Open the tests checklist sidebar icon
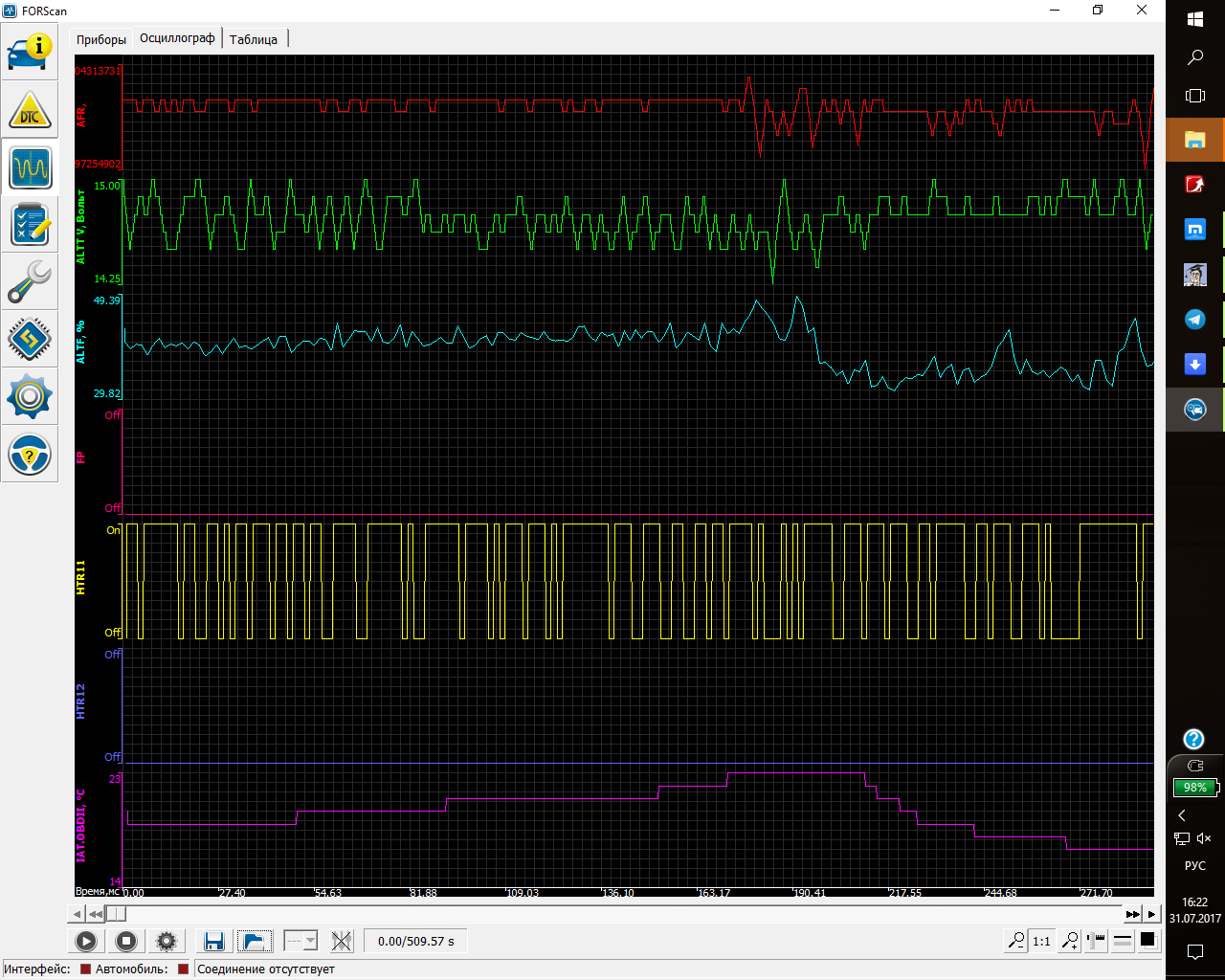This screenshot has width=1225, height=980. 30,225
